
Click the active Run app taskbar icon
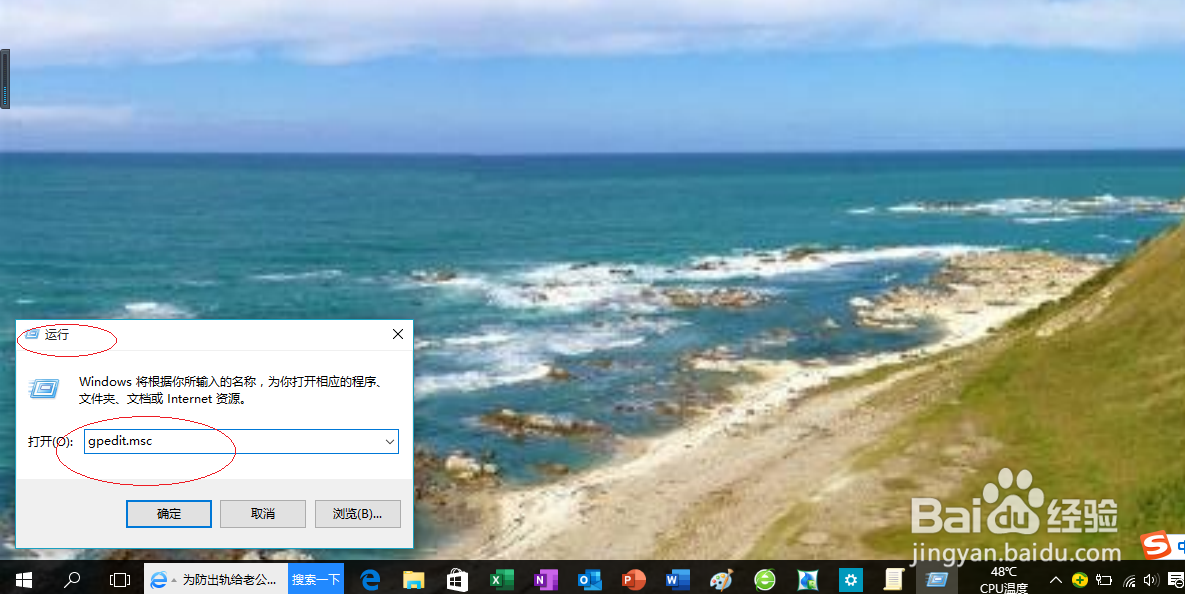tap(937, 580)
